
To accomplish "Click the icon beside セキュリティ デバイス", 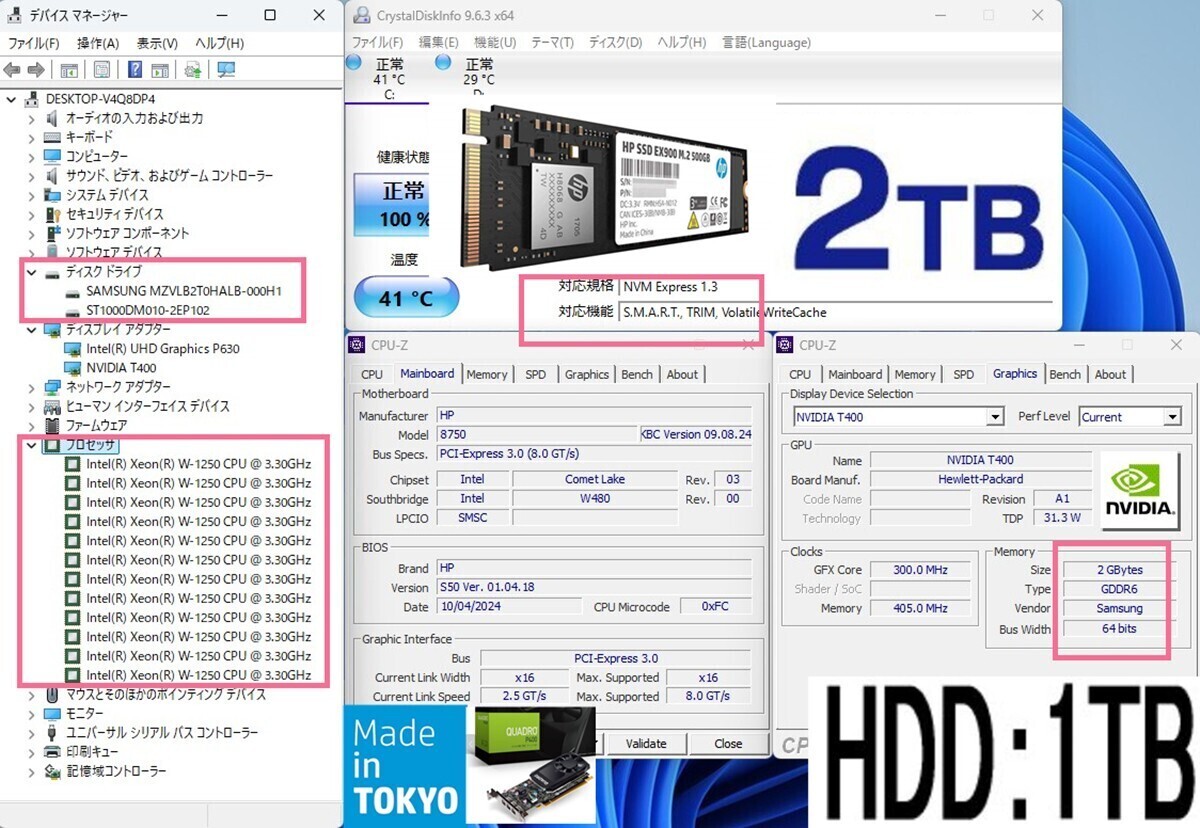I will coord(52,214).
